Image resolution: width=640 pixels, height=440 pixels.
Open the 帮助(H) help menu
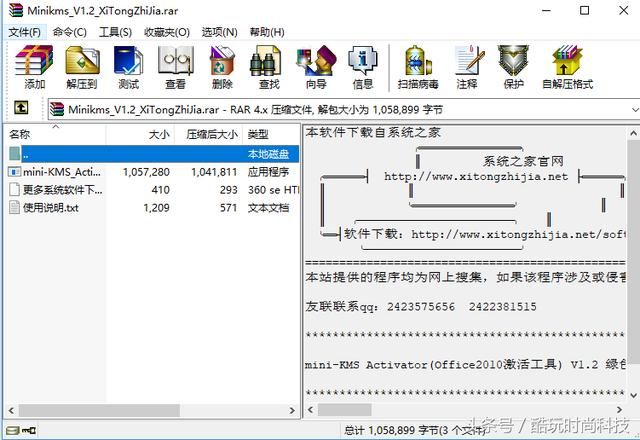click(x=267, y=32)
